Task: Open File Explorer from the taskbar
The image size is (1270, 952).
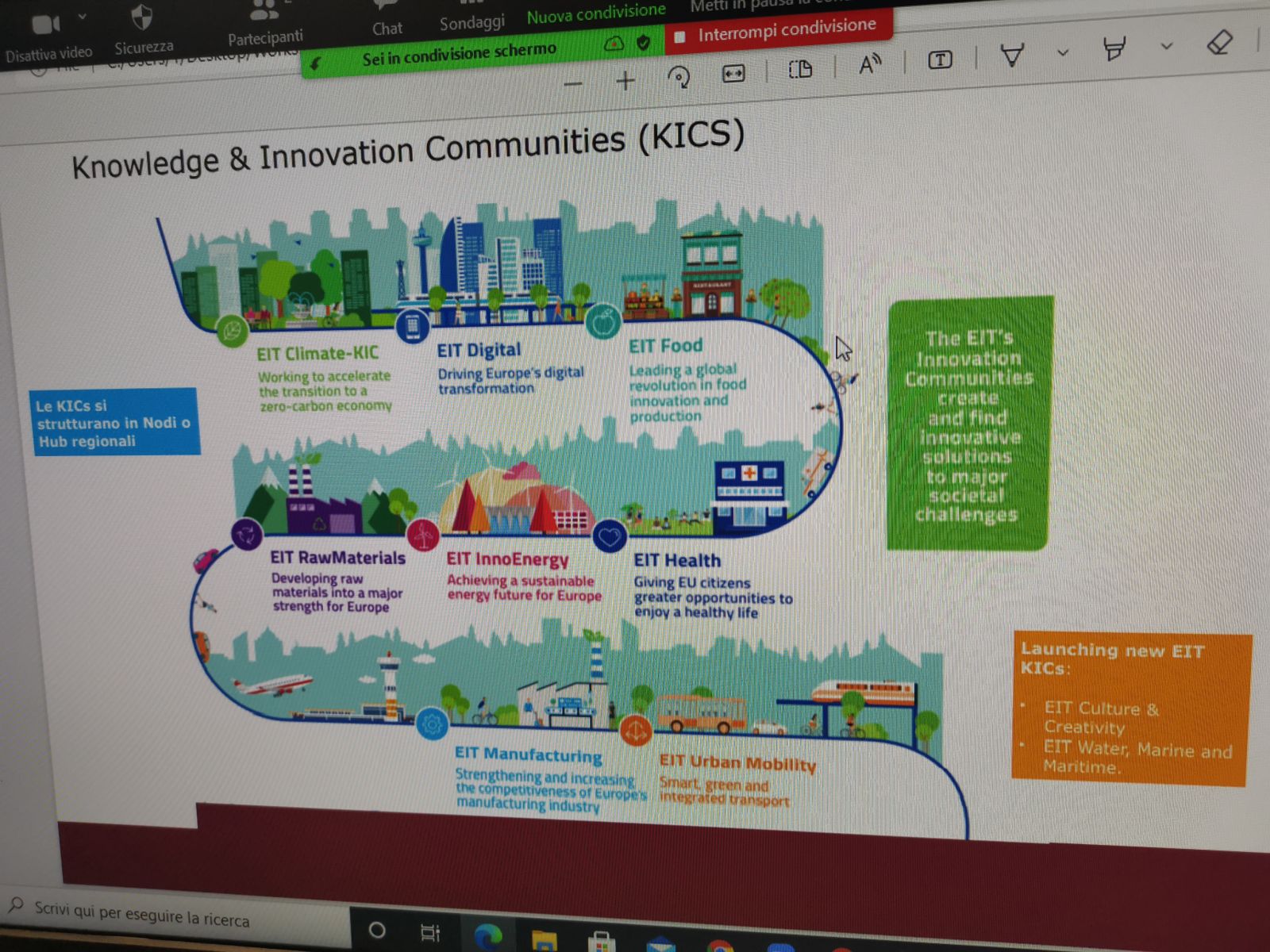Action: [545, 941]
